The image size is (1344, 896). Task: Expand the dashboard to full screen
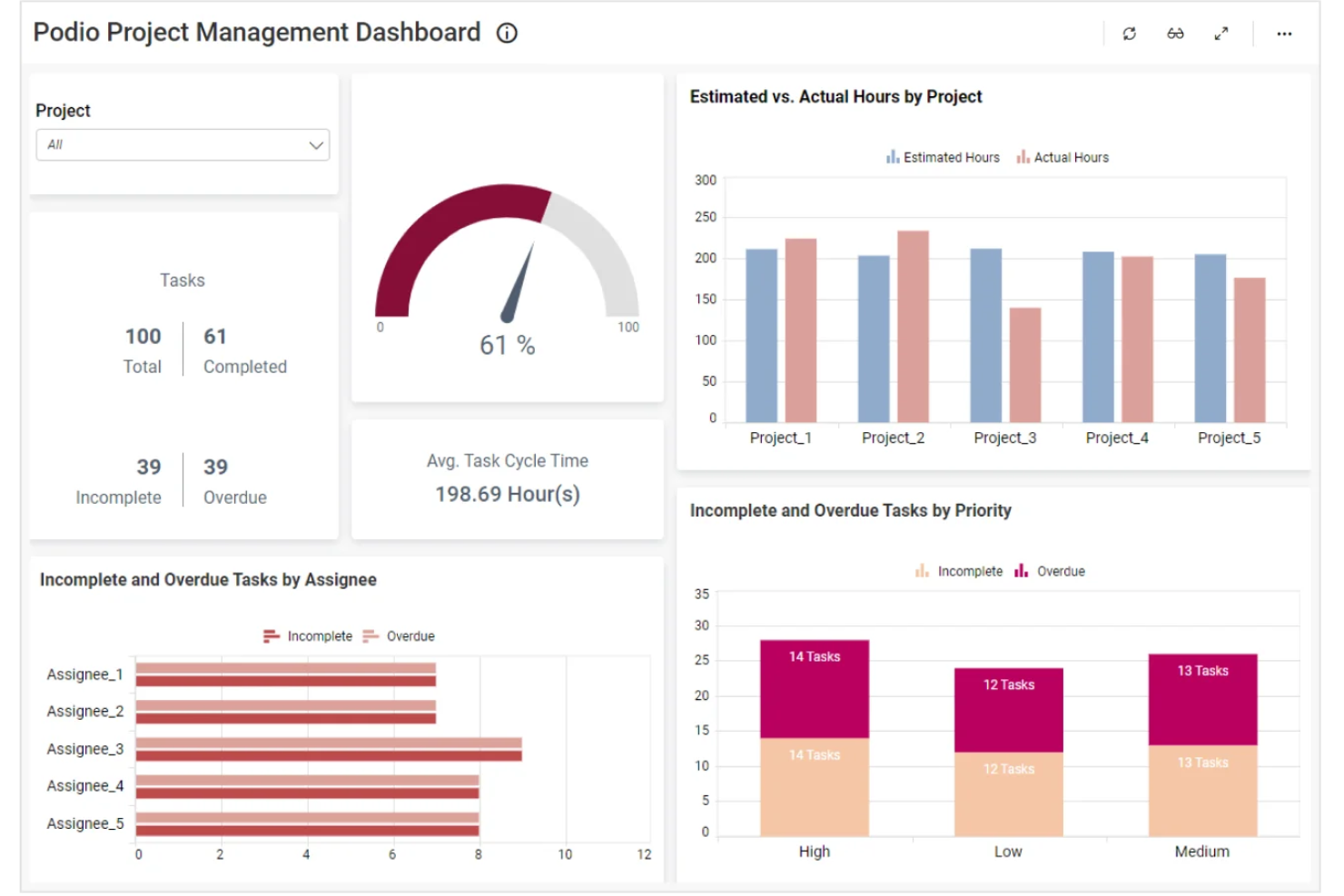[x=1221, y=34]
